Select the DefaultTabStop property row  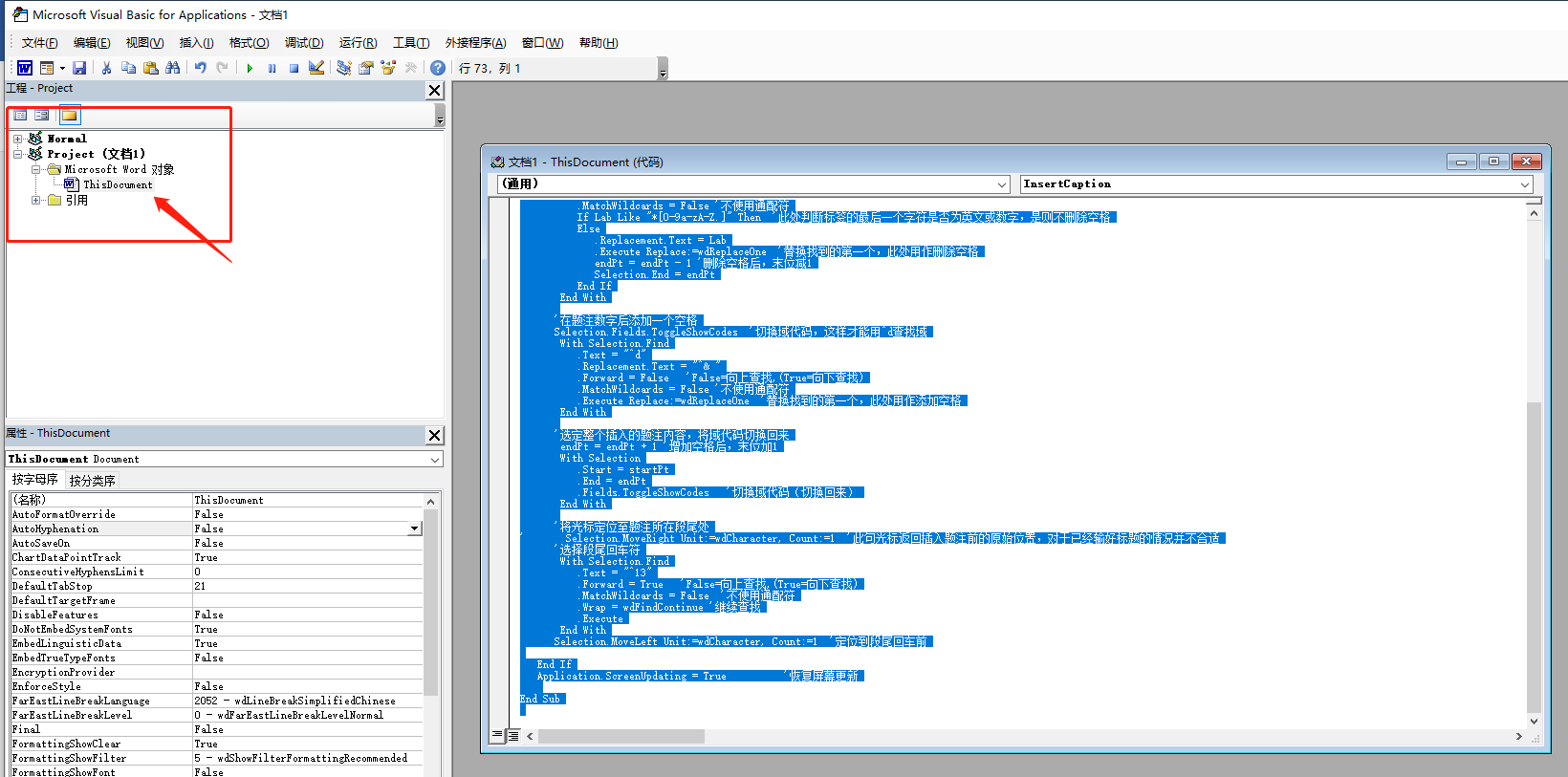pyautogui.click(x=216, y=586)
